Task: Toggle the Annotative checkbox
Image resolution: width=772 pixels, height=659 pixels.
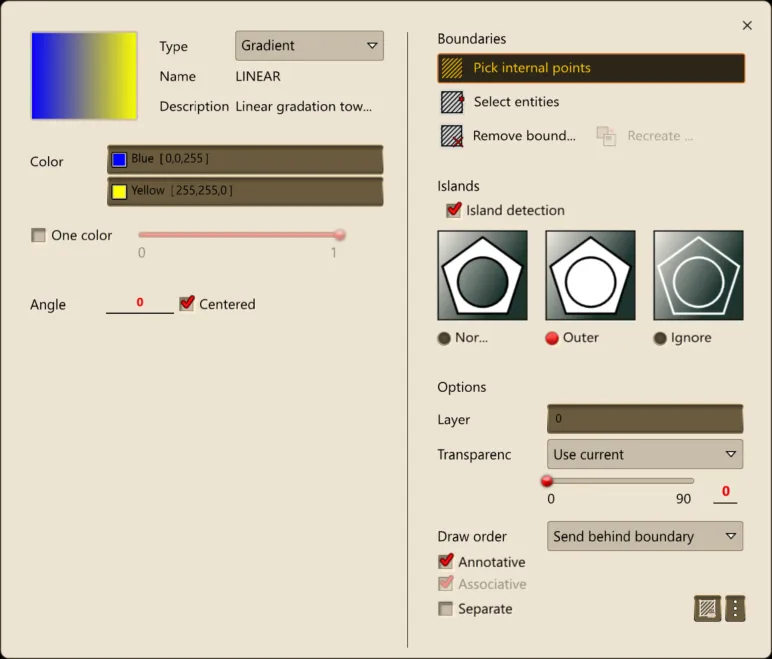Action: tap(446, 562)
